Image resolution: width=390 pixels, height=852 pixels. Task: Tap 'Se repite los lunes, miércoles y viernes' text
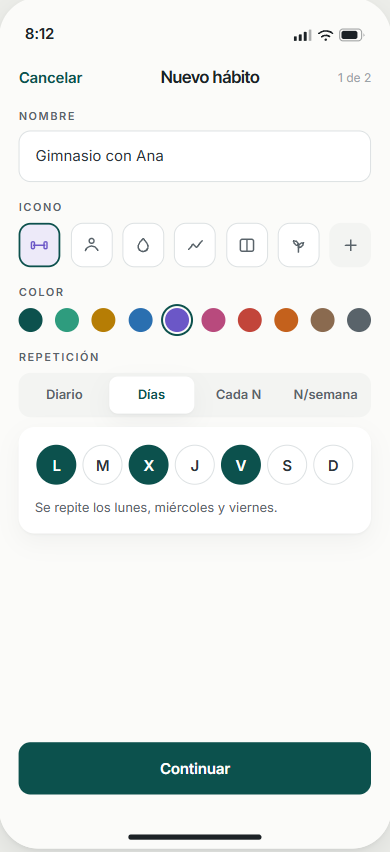[156, 508]
